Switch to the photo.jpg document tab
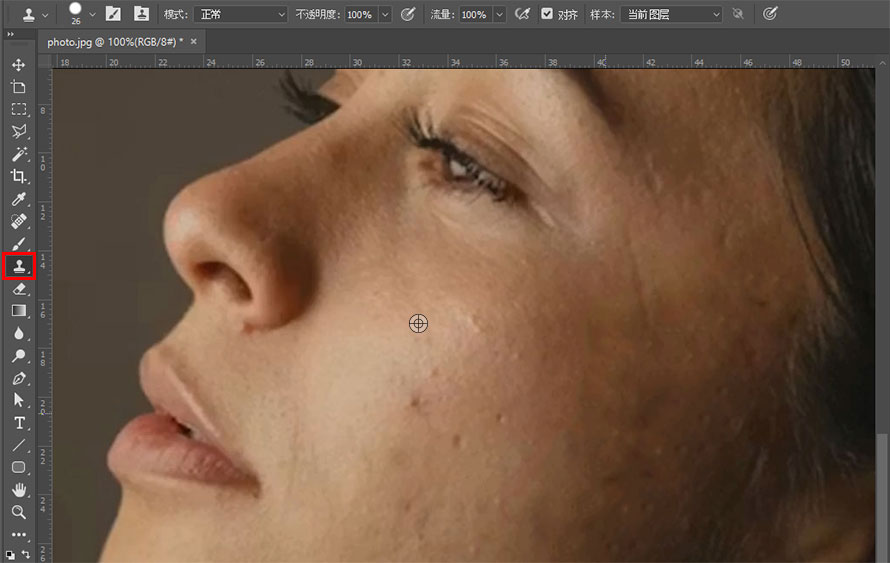Screen dimensions: 890x563 (x=115, y=42)
